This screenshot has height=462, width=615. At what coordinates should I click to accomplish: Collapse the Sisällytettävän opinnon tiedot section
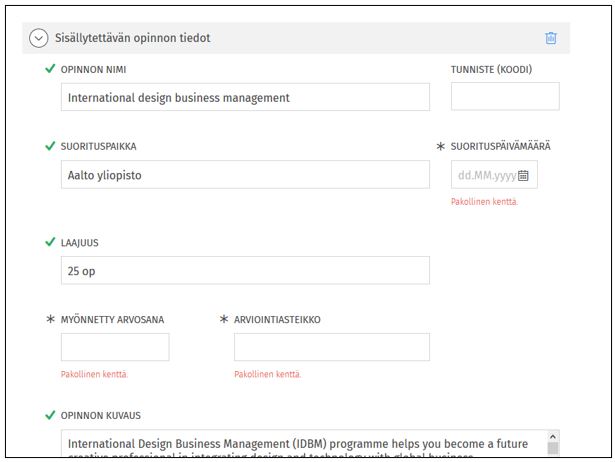coord(39,38)
